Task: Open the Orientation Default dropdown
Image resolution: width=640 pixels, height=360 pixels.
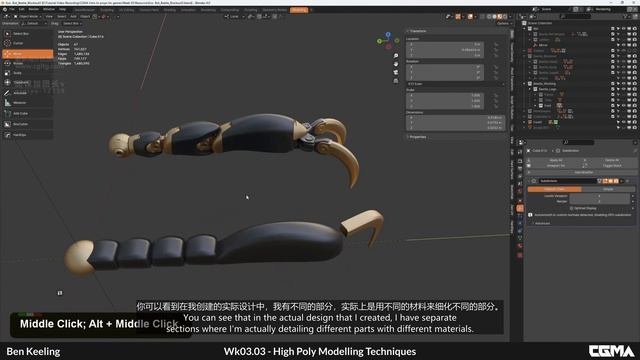Action: pos(34,24)
